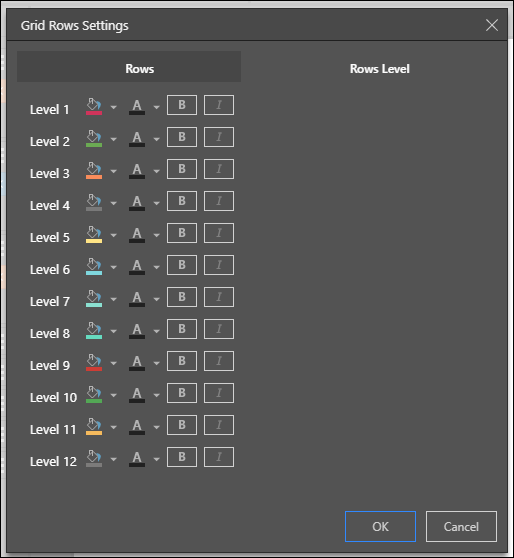Click the Level 7 fill color bucket icon

[94, 299]
